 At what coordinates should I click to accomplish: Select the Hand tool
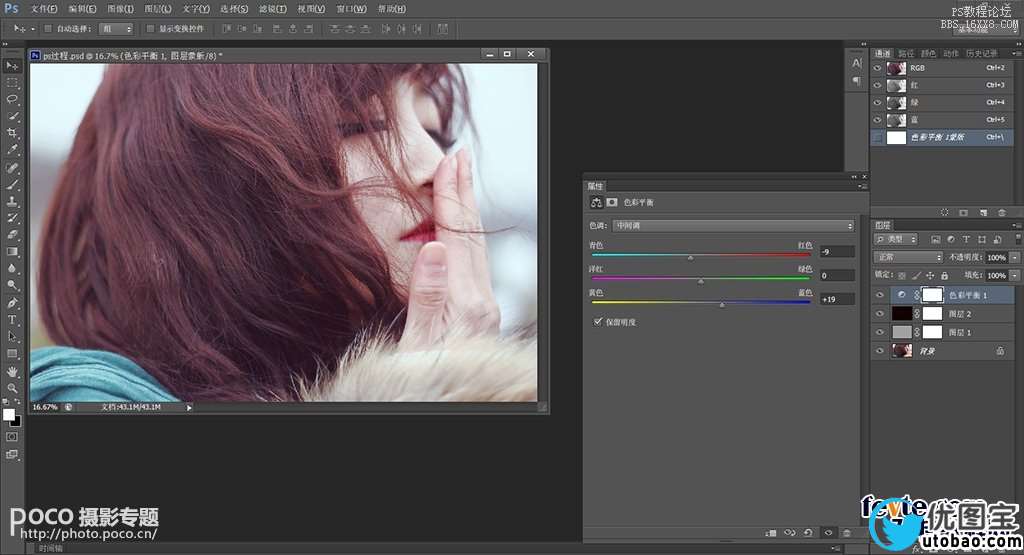(12, 372)
